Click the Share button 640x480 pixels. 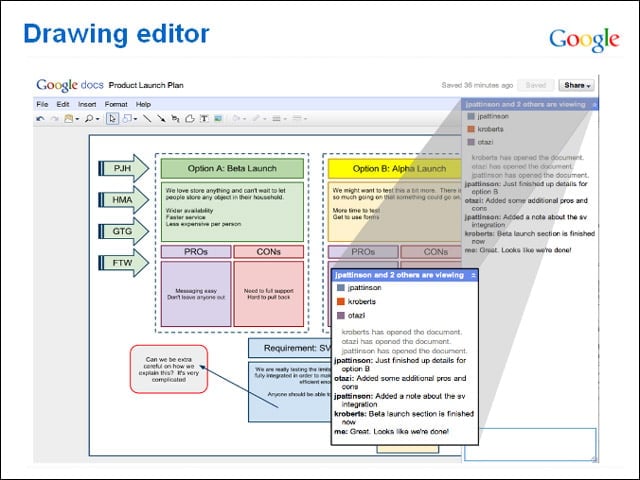point(576,85)
